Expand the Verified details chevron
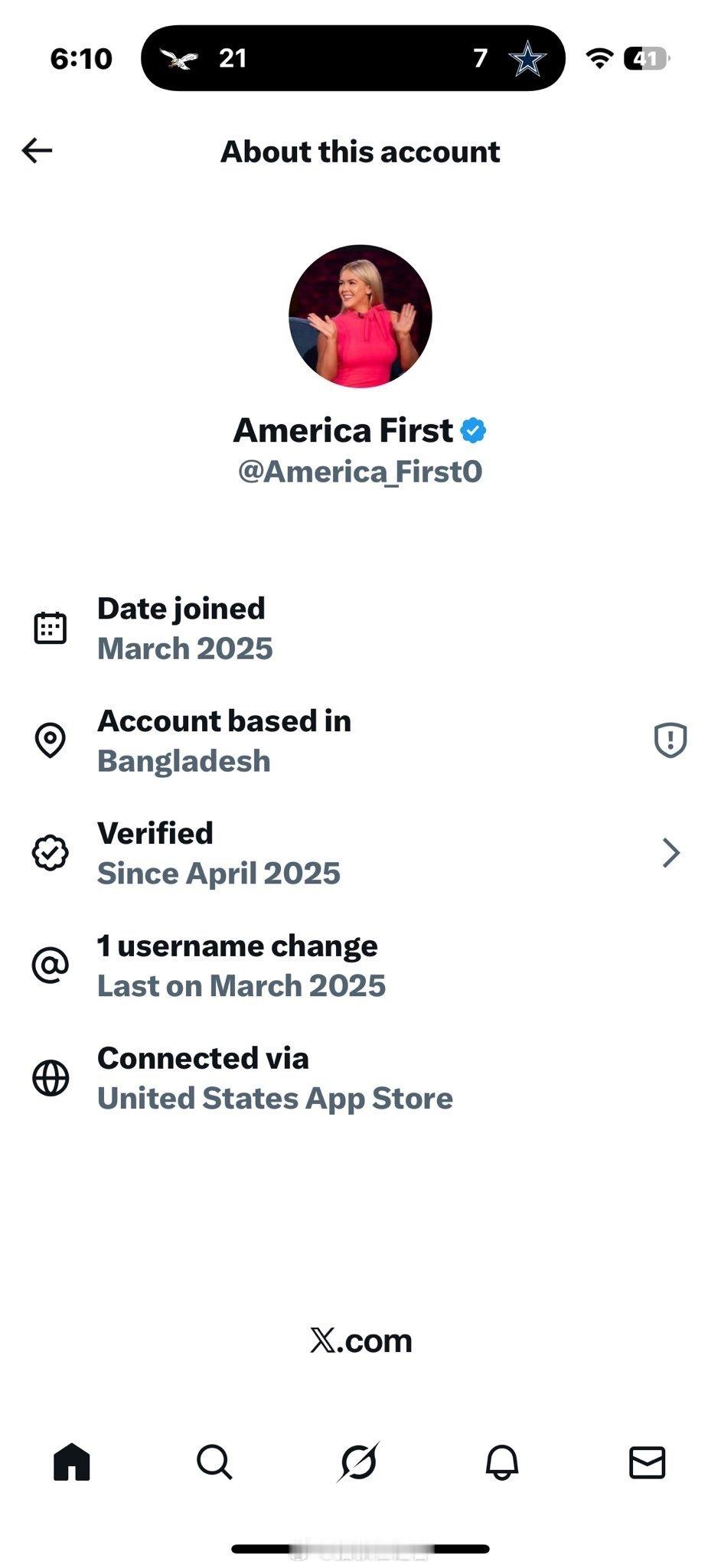This screenshot has width=721, height=1568. coord(670,853)
